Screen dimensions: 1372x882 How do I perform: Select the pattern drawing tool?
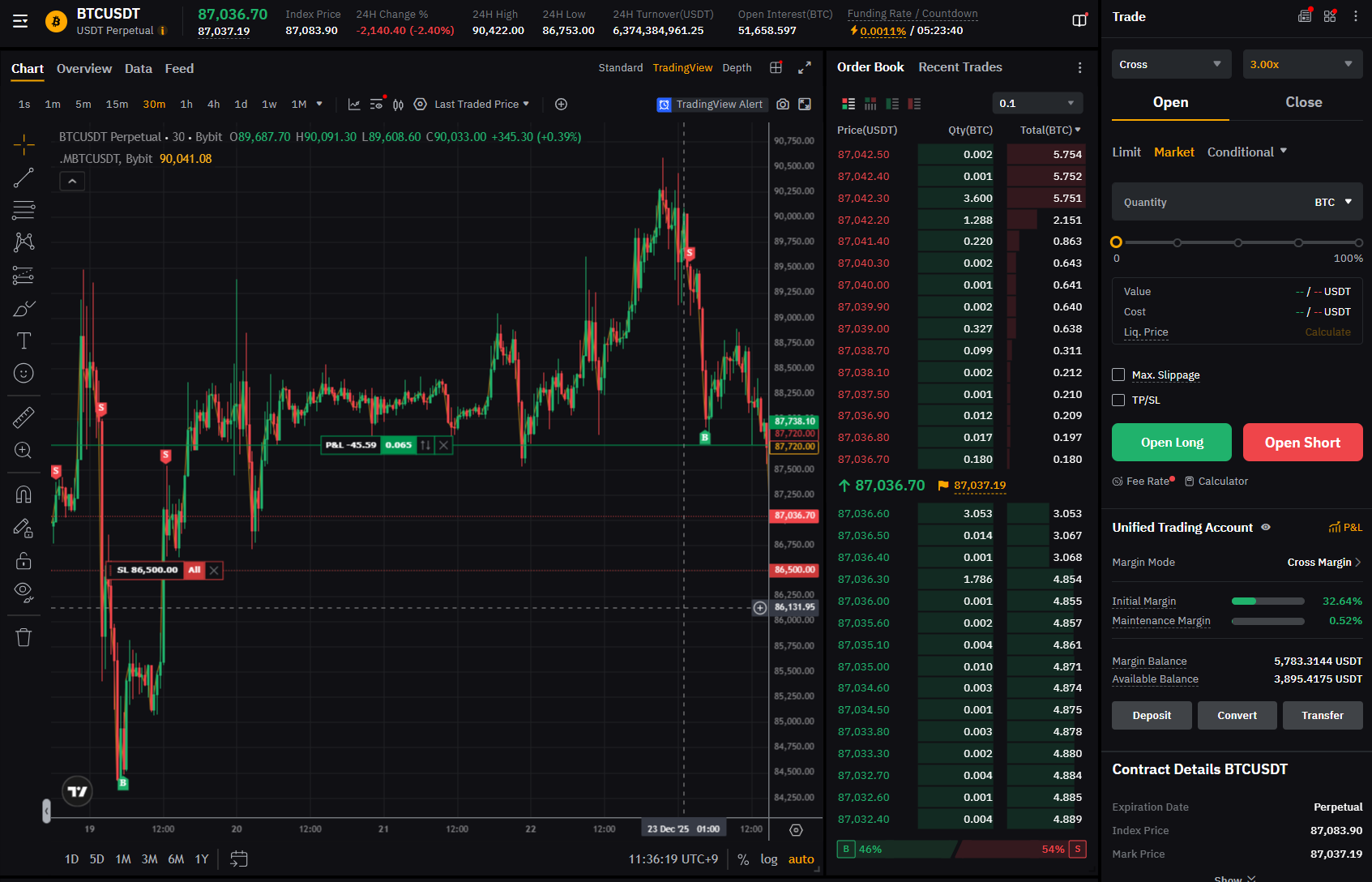24,242
